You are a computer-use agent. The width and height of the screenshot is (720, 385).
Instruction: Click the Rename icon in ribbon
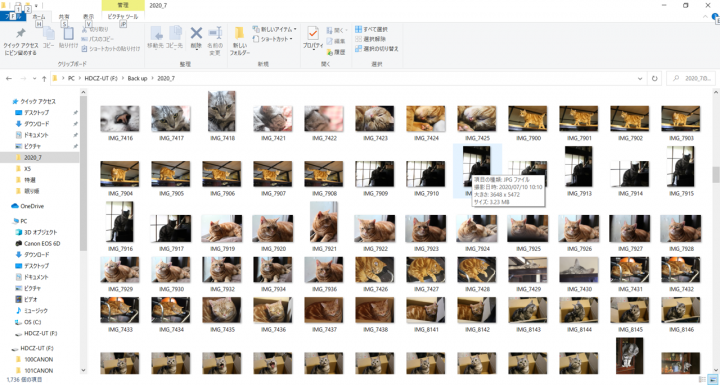click(x=215, y=33)
